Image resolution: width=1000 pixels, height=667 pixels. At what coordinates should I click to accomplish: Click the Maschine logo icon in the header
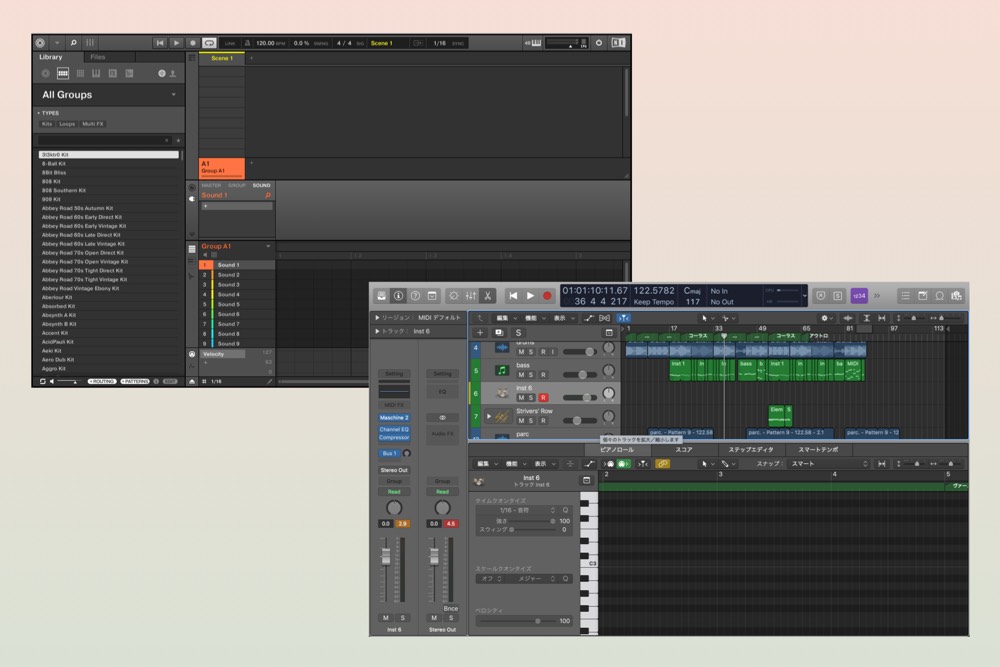pyautogui.click(x=40, y=43)
